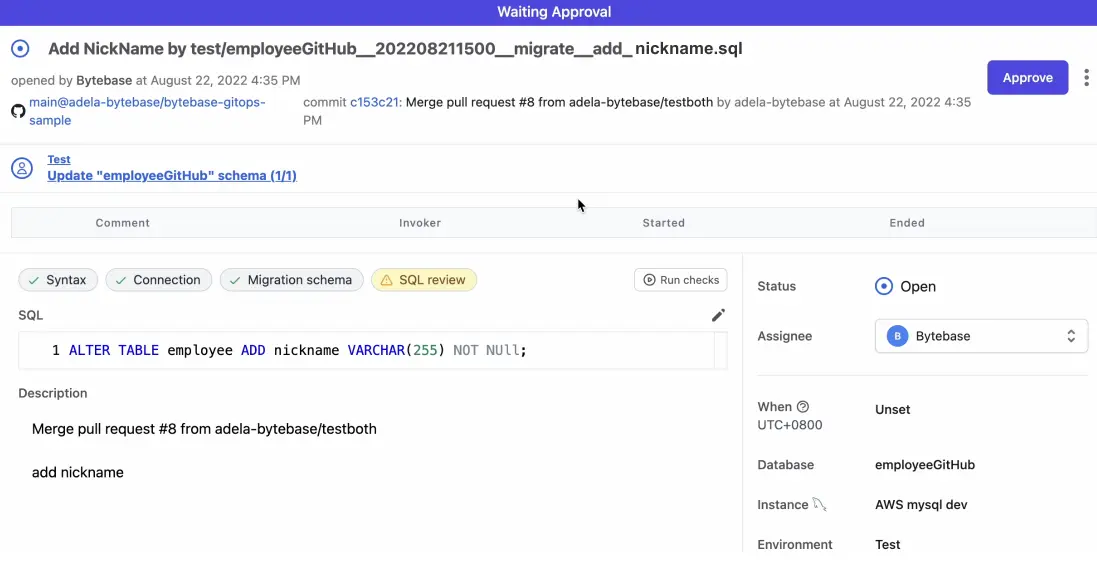This screenshot has width=1097, height=568.
Task: Click the MySQL dolphin icon beside Instance
Action: (x=819, y=504)
